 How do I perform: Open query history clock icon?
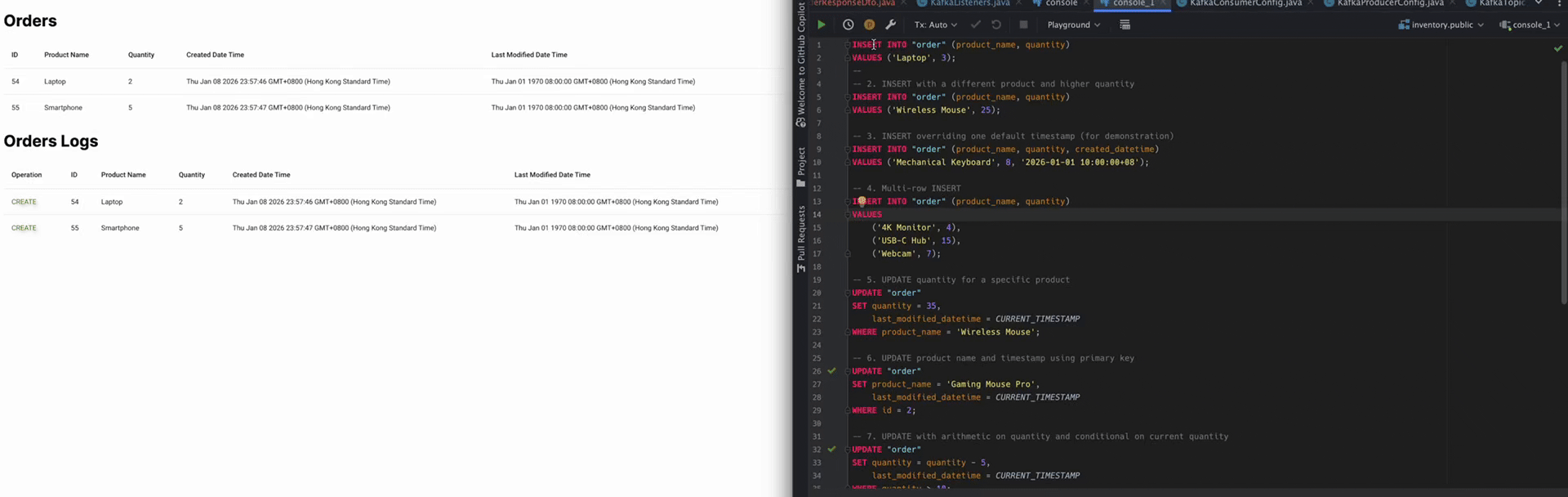pyautogui.click(x=848, y=25)
